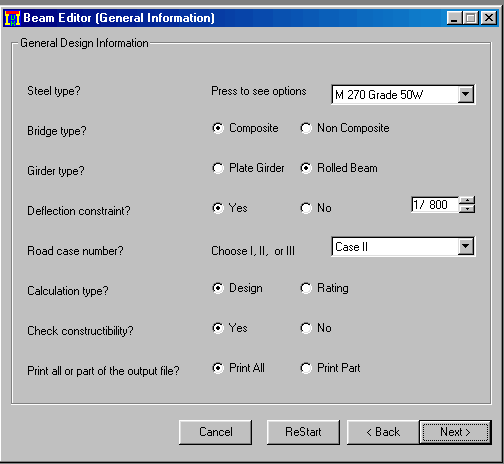Proceed with the Next button
The height and width of the screenshot is (464, 504).
tap(455, 432)
